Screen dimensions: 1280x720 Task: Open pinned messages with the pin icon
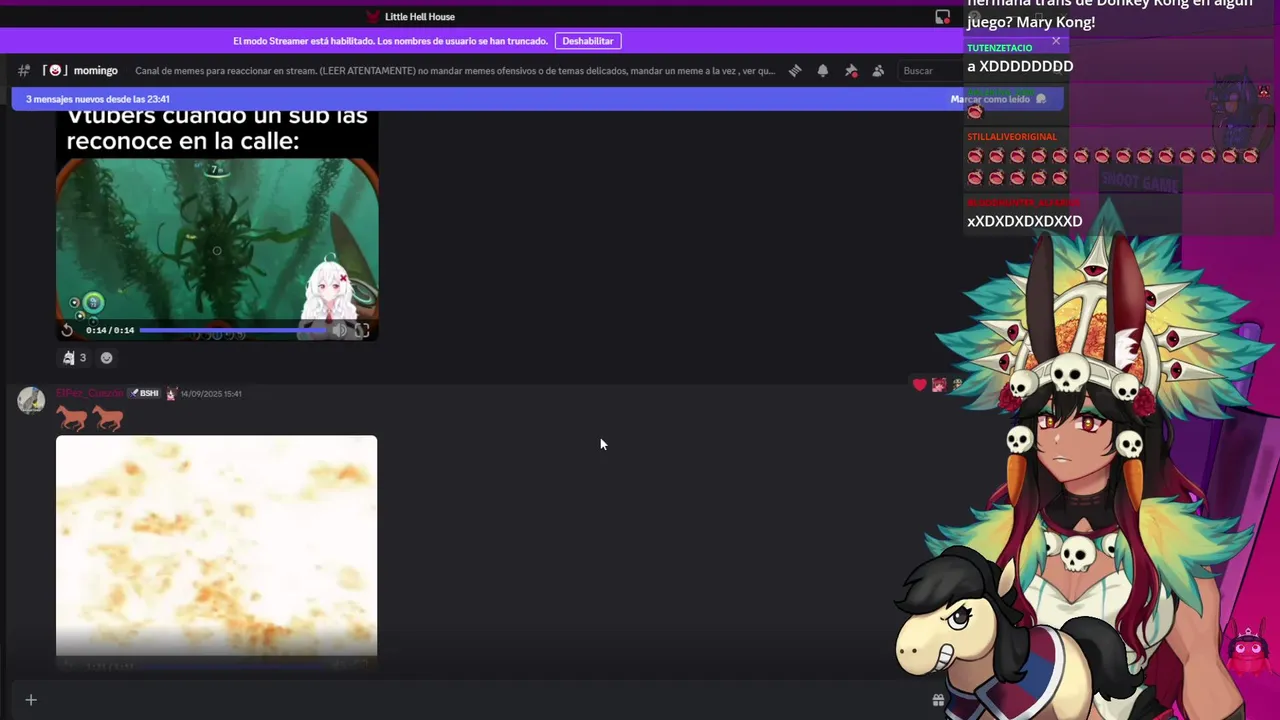(851, 71)
